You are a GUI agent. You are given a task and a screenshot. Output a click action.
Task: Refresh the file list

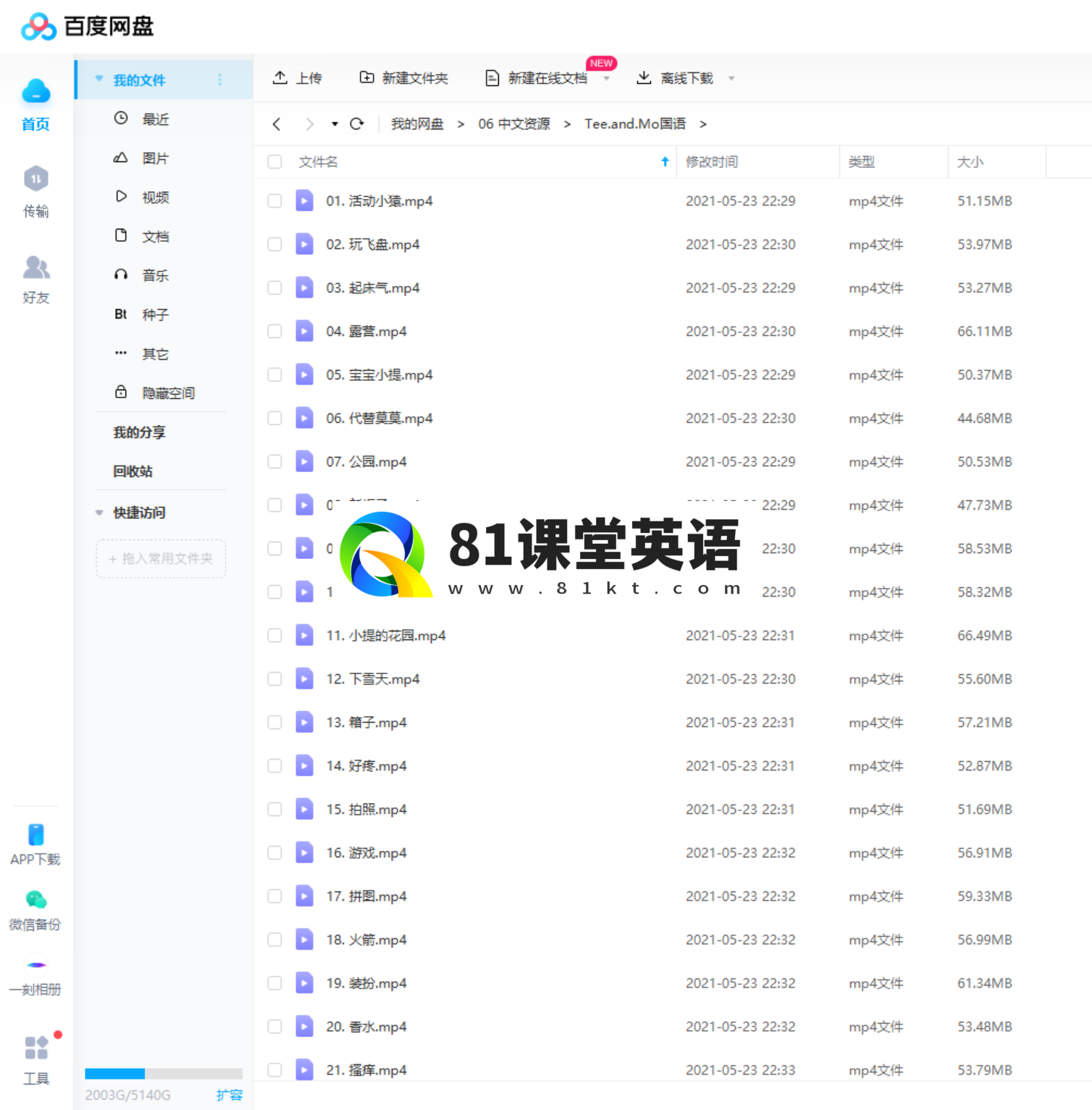tap(357, 124)
